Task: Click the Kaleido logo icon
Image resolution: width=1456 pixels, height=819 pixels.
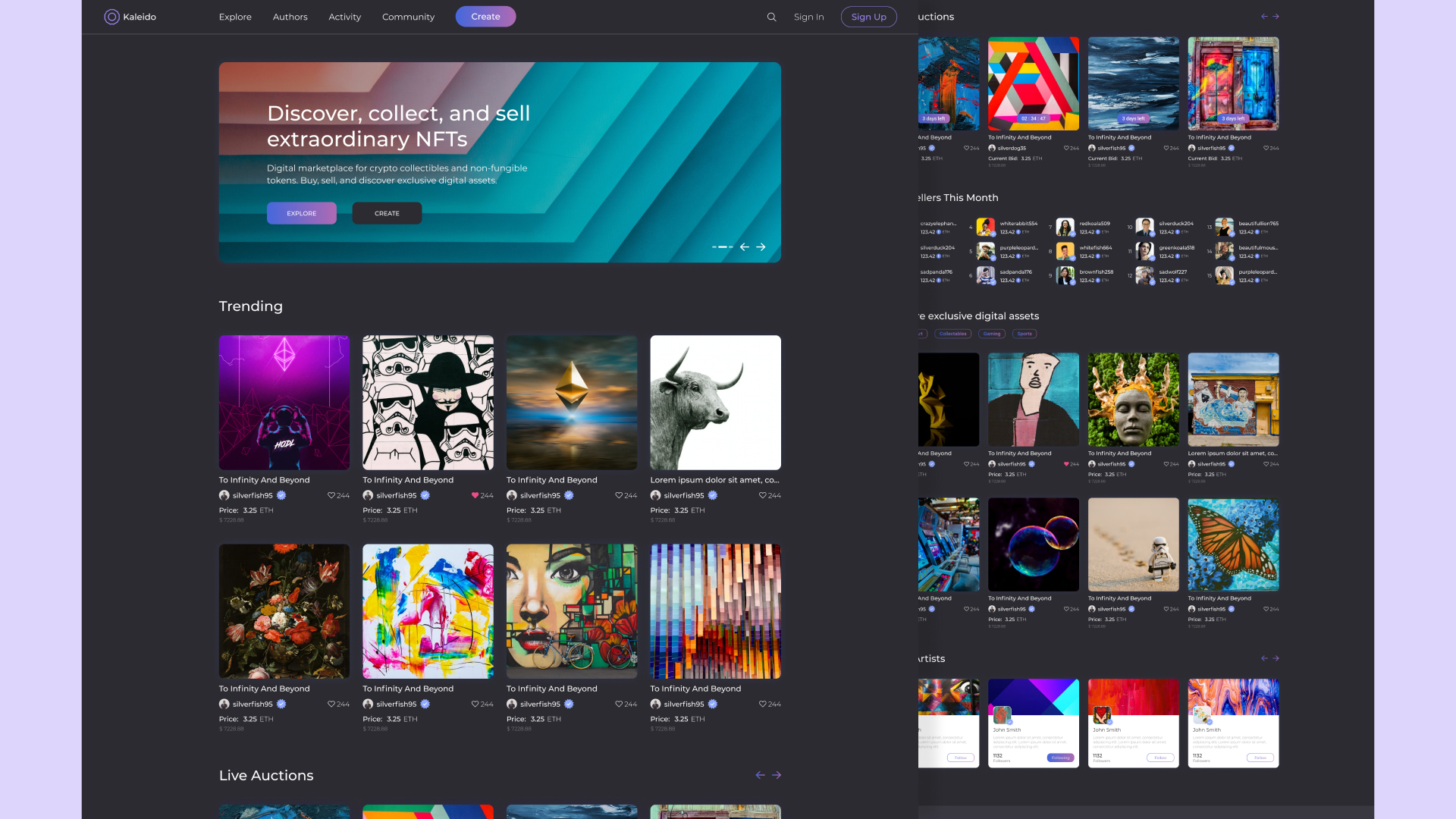Action: (x=111, y=17)
